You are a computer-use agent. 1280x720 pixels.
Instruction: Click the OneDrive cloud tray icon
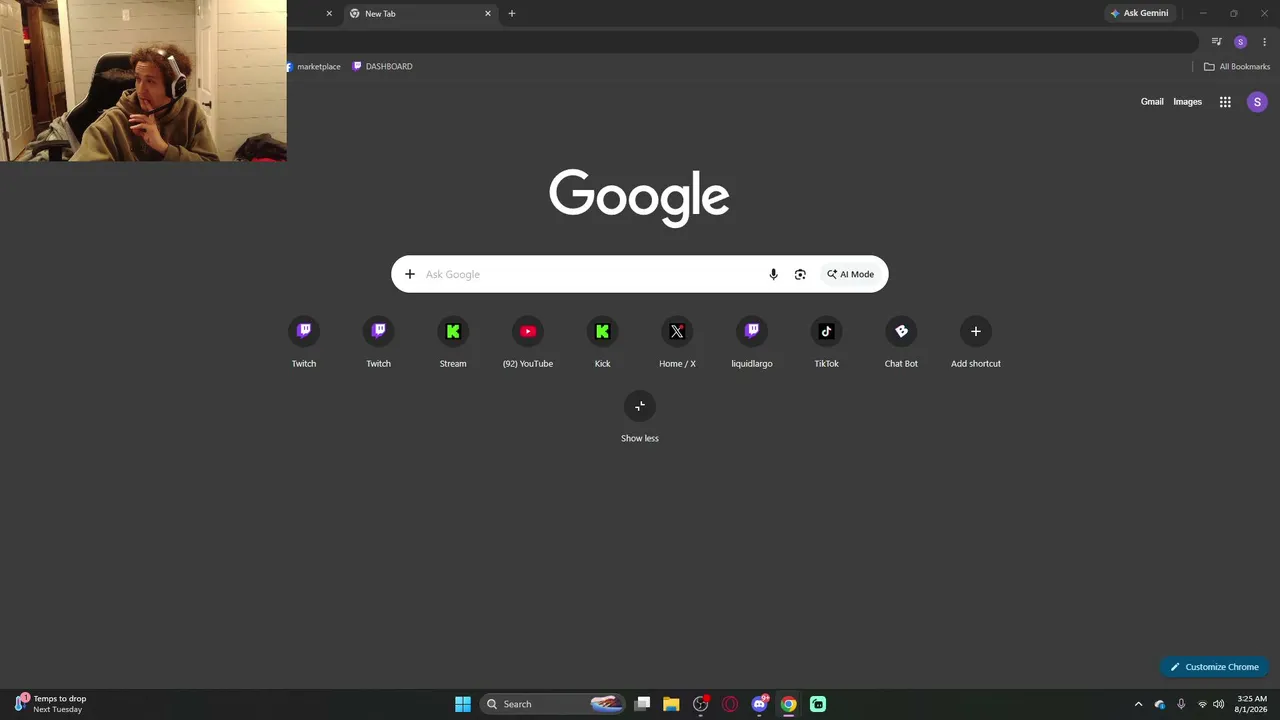click(x=1160, y=704)
